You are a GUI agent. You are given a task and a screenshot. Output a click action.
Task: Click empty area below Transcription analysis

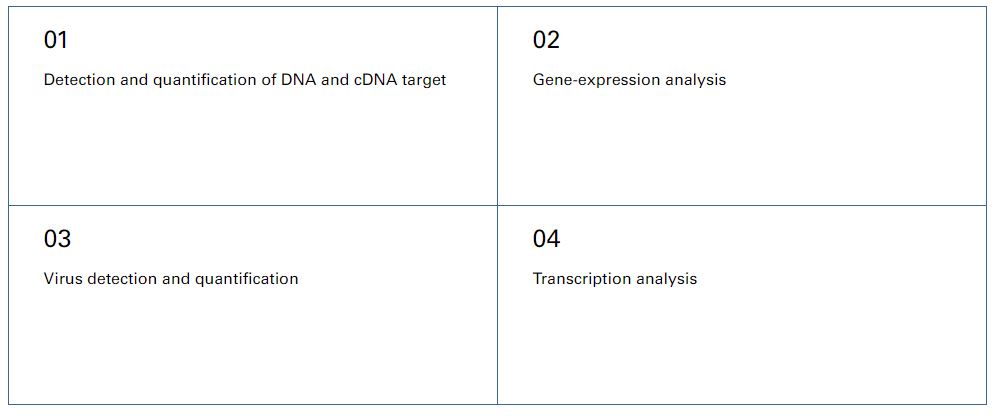click(742, 346)
